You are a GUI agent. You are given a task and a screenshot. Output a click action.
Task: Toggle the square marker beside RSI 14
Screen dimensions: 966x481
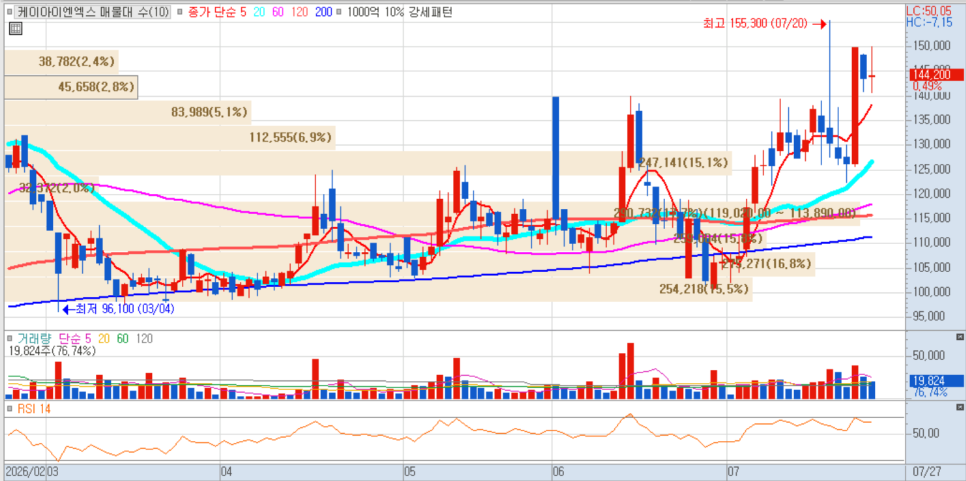coord(10,408)
